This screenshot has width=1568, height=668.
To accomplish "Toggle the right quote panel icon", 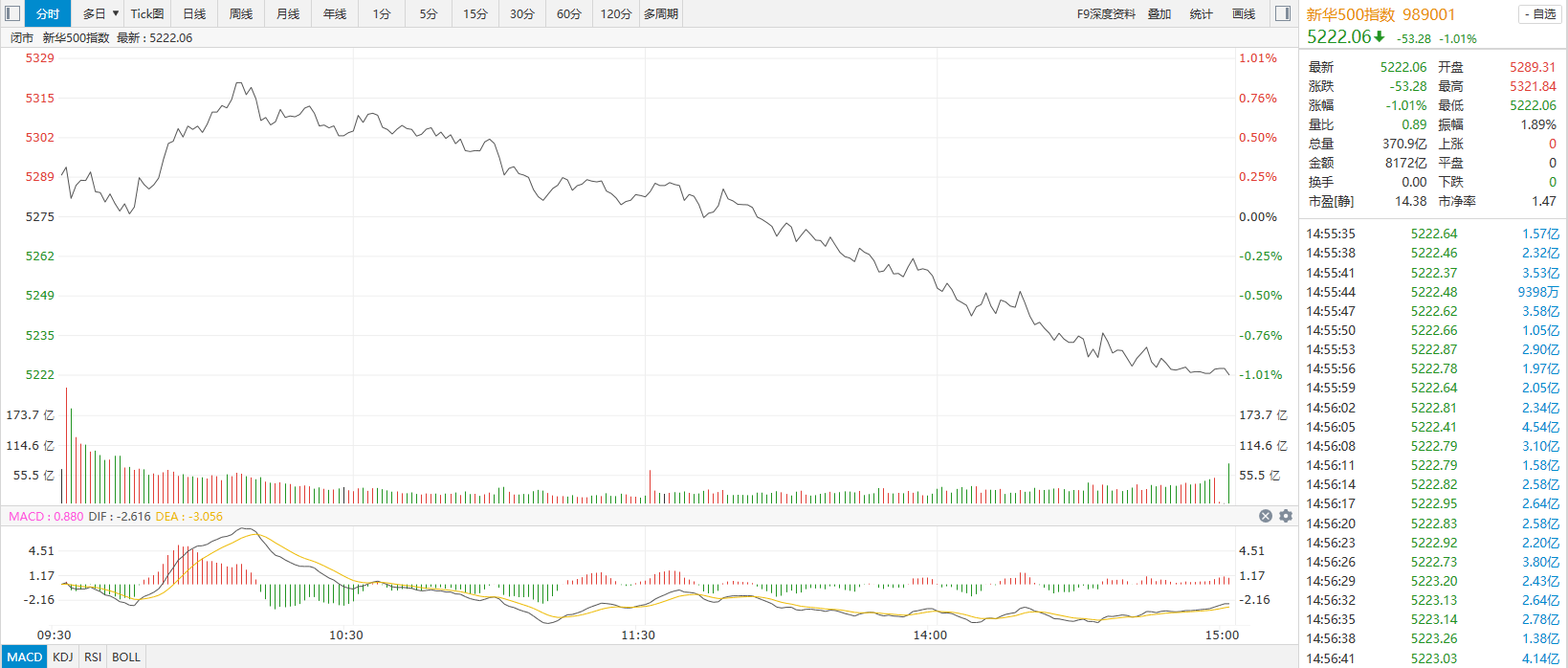I will [x=1283, y=13].
